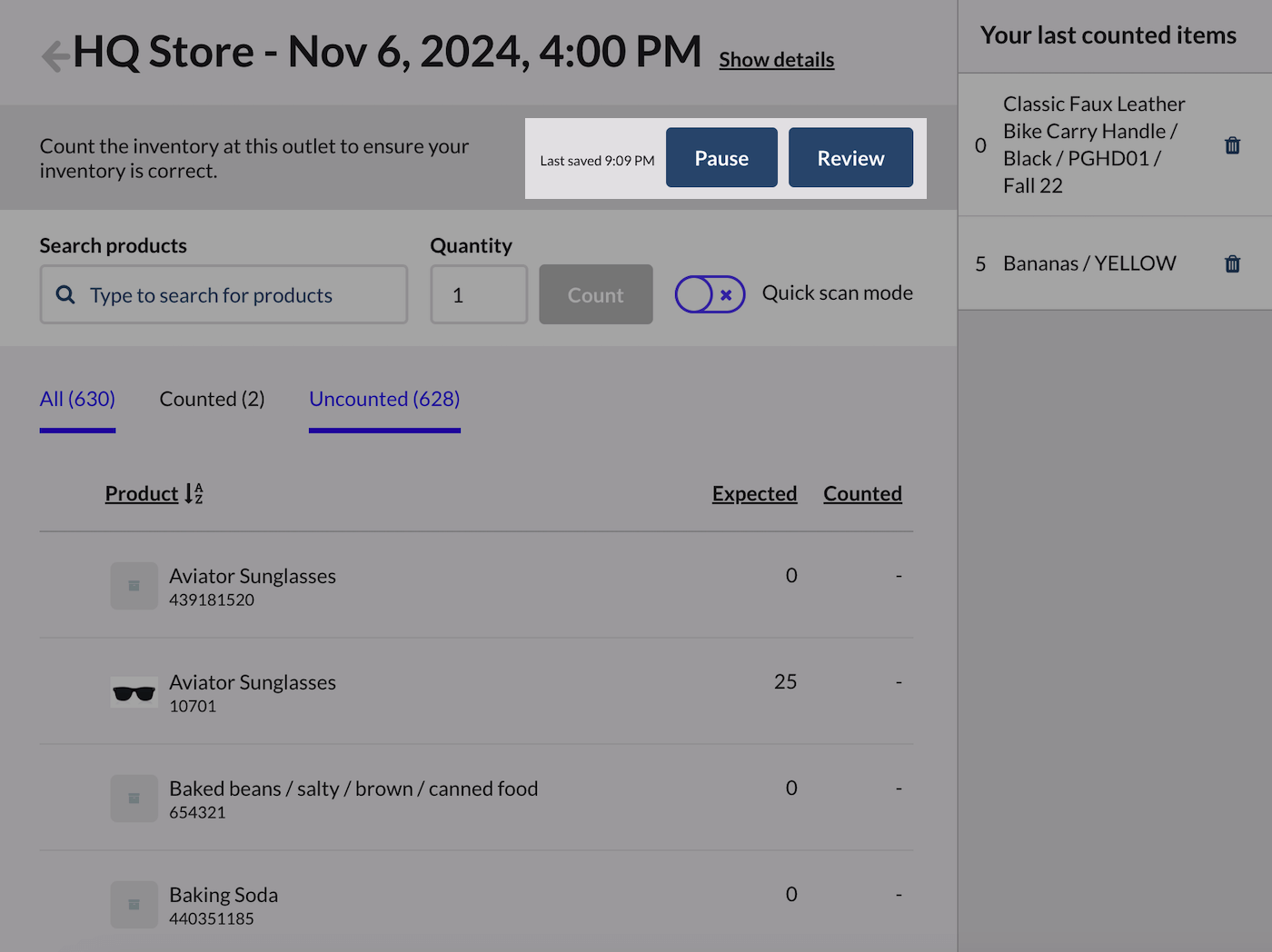
Task: Click SKU 440351185 under Baking Soda
Action: 212,918
